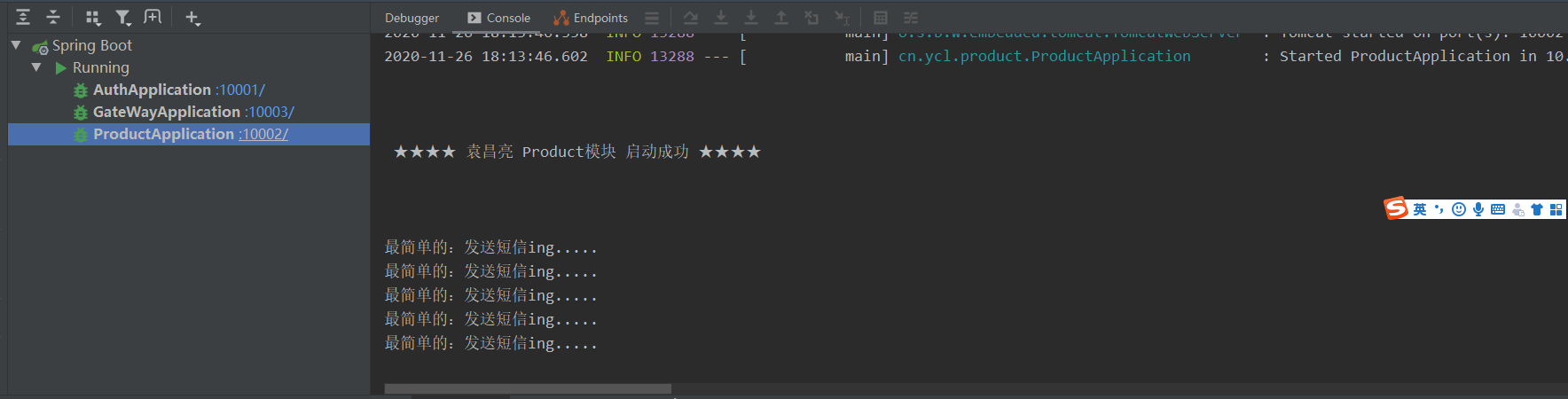The height and width of the screenshot is (399, 1568).
Task: Click the green run arrow beside Running
Action: point(61,68)
